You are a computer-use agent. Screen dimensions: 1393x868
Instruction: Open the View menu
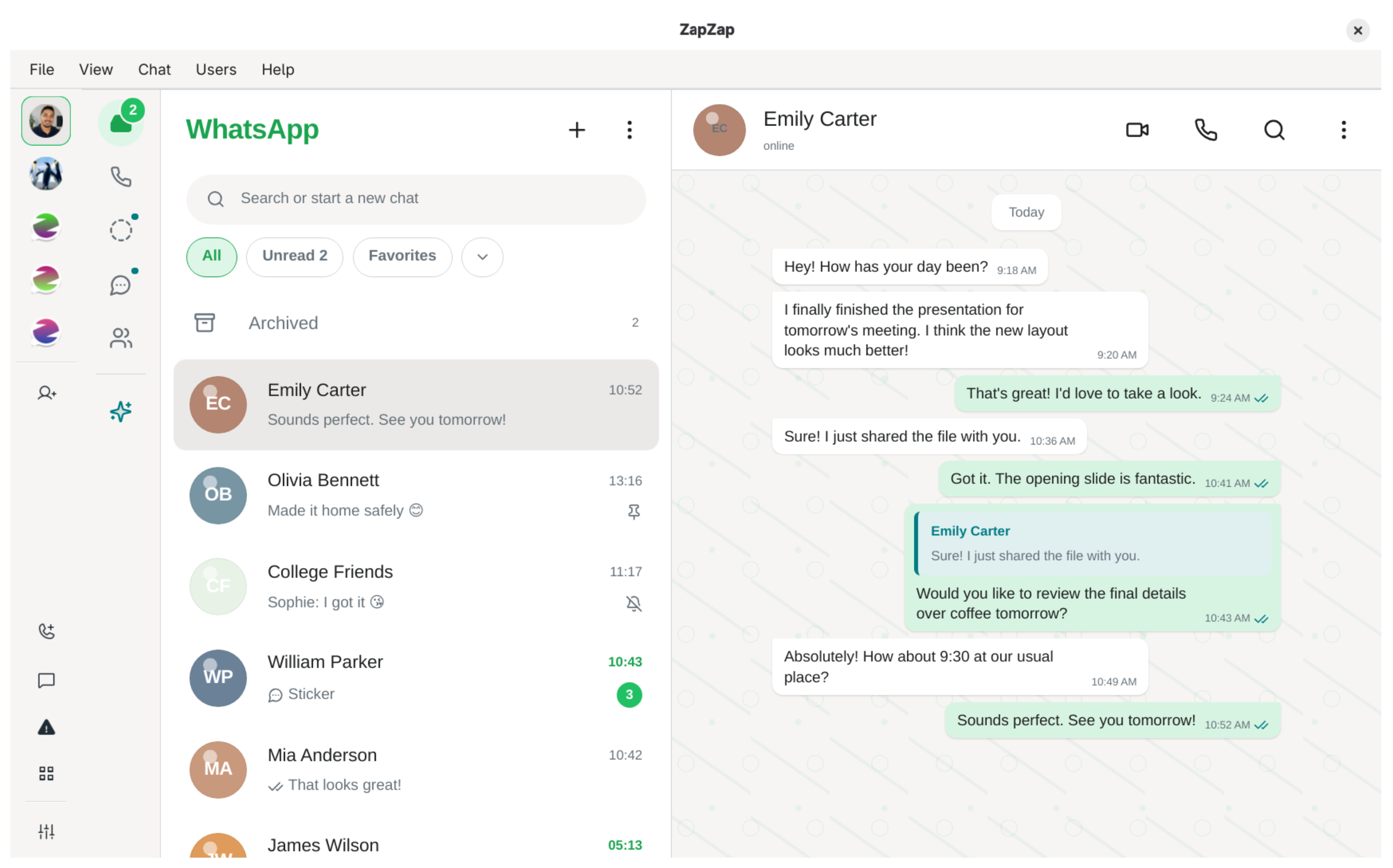point(96,69)
